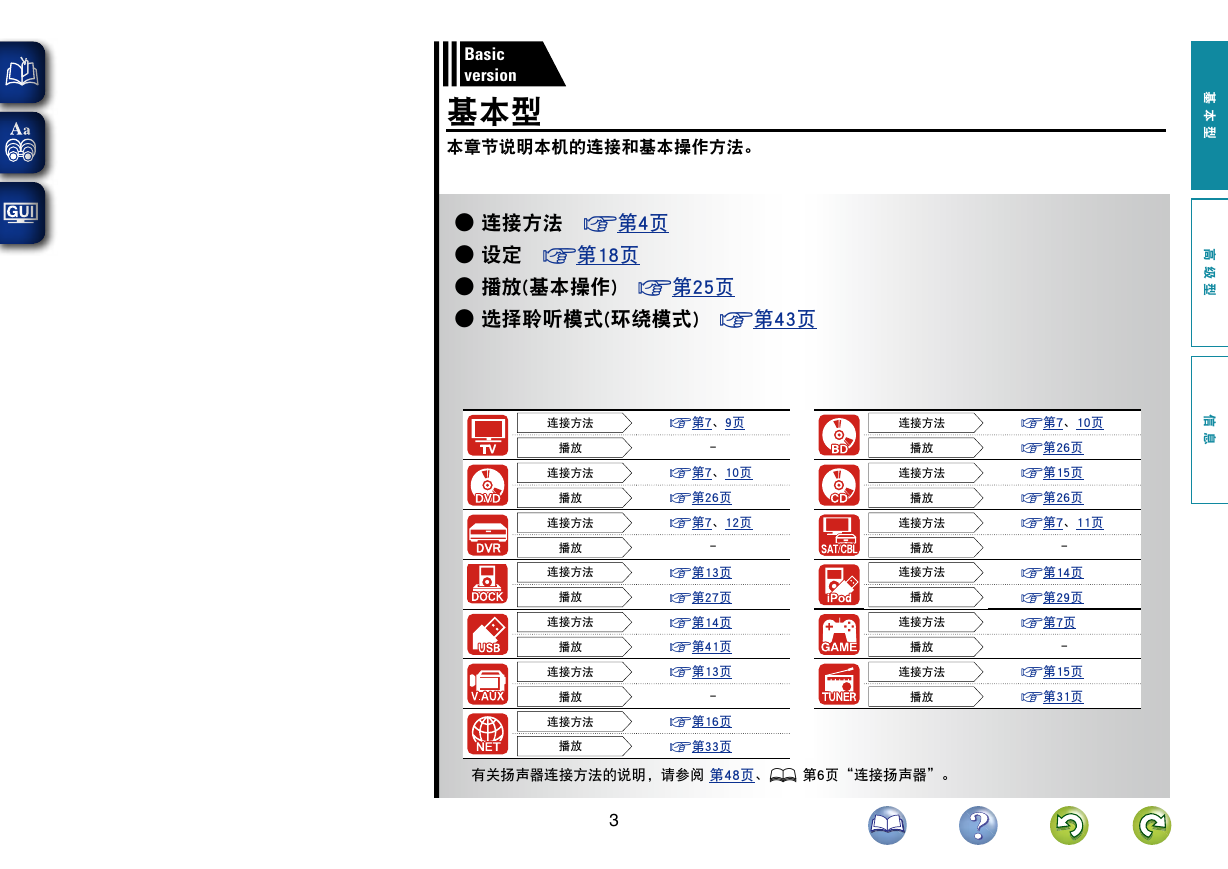Open GAME connection 第7页 link
The width and height of the screenshot is (1228, 869).
(1060, 623)
